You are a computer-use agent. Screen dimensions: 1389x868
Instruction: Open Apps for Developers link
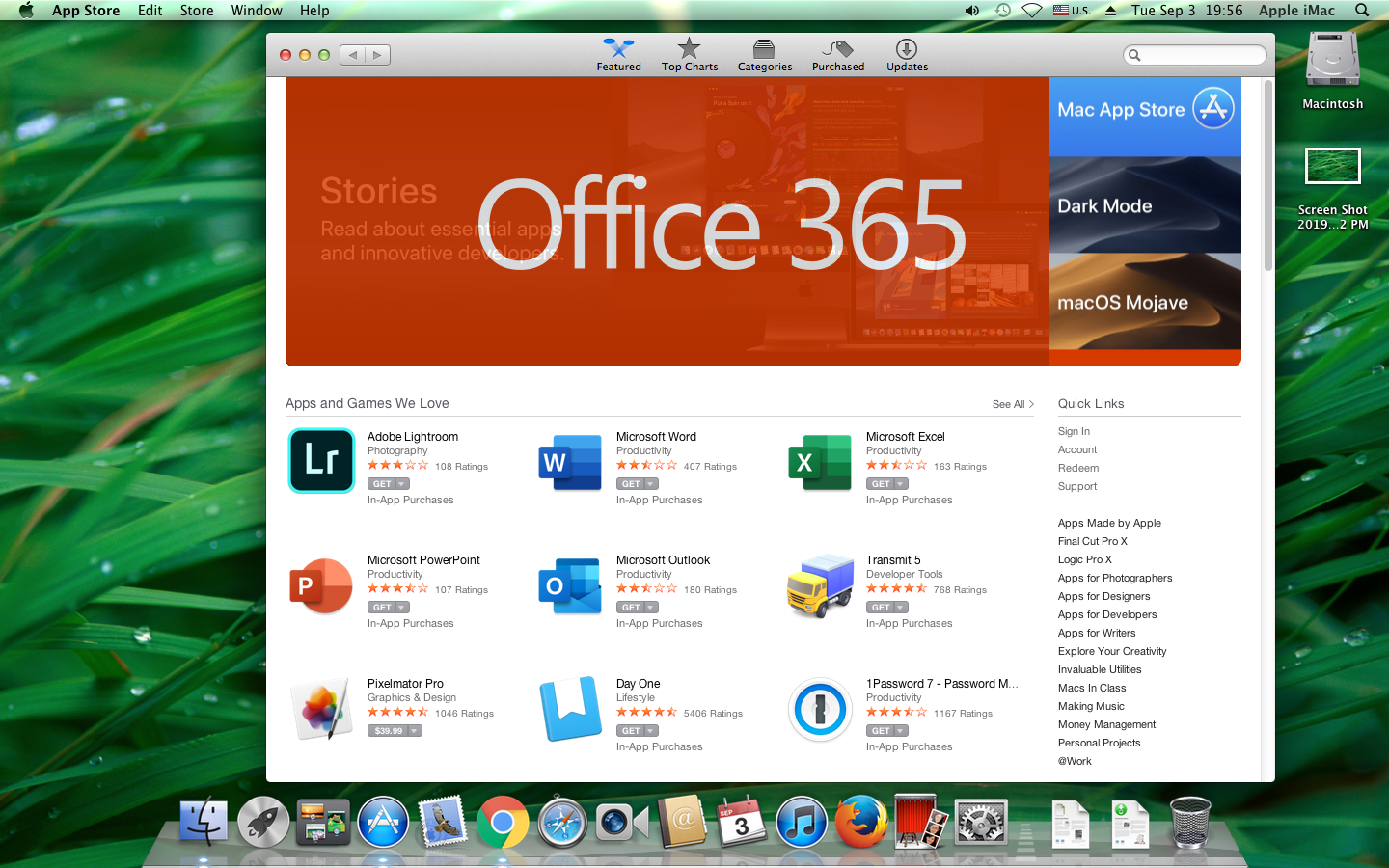click(1107, 614)
